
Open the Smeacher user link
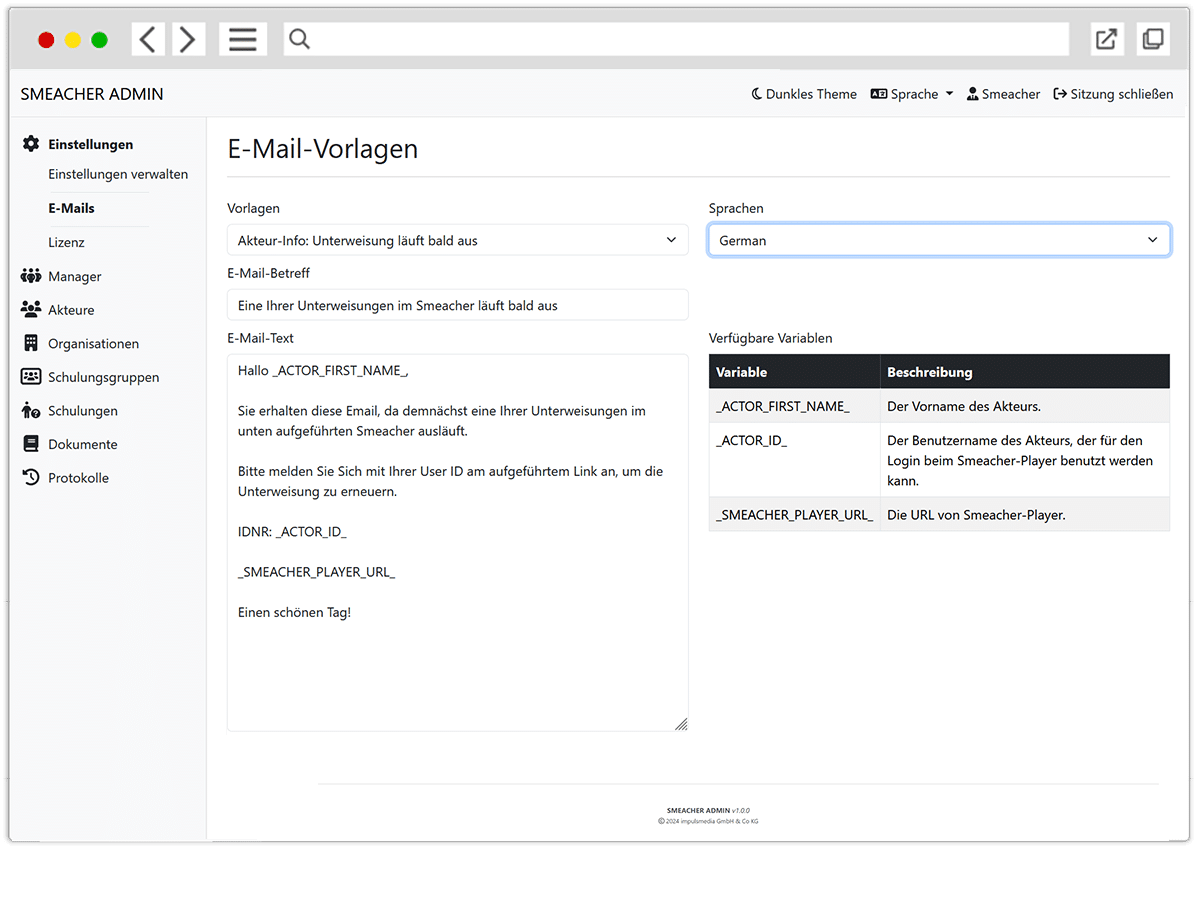pyautogui.click(x=1003, y=94)
